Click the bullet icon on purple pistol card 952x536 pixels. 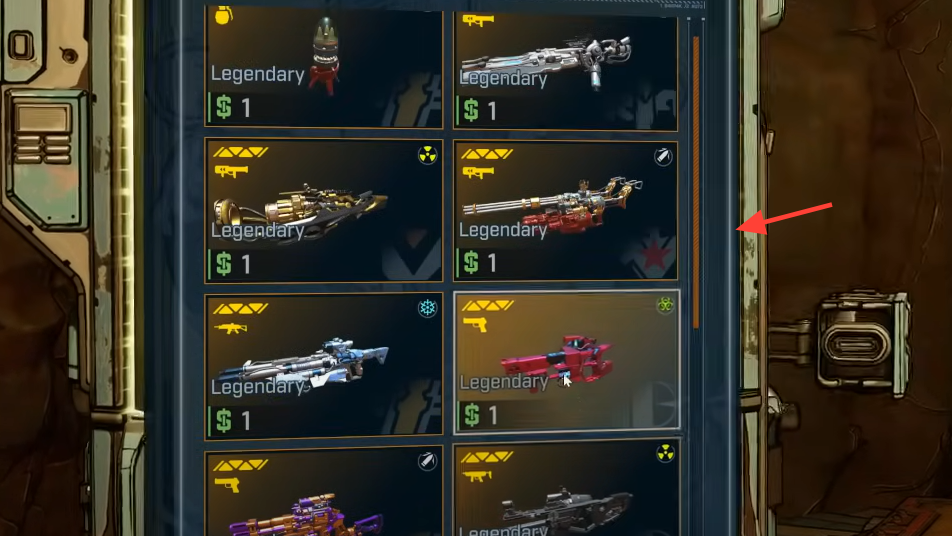pos(427,461)
